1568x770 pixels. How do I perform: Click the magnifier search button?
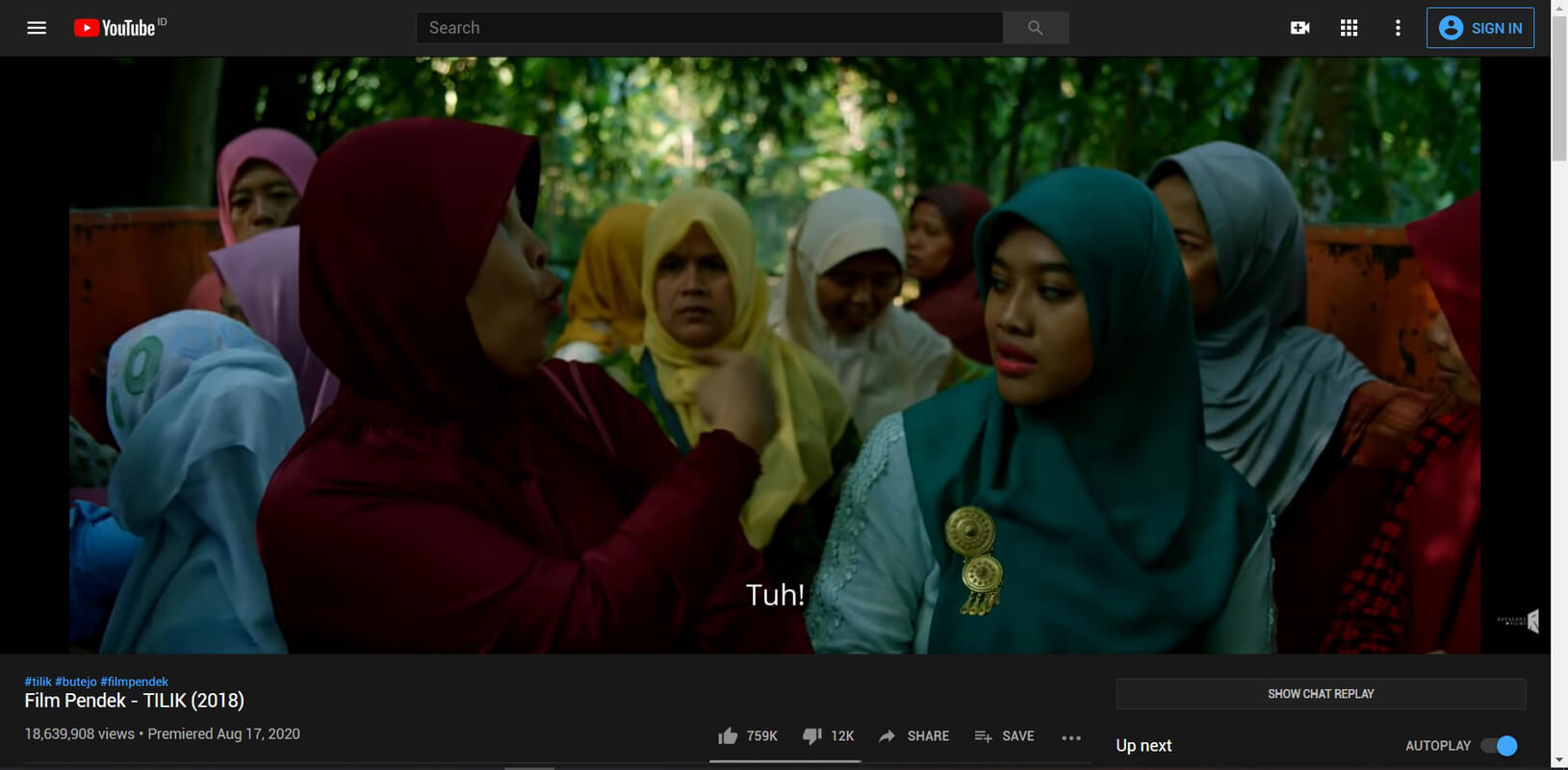coord(1036,28)
